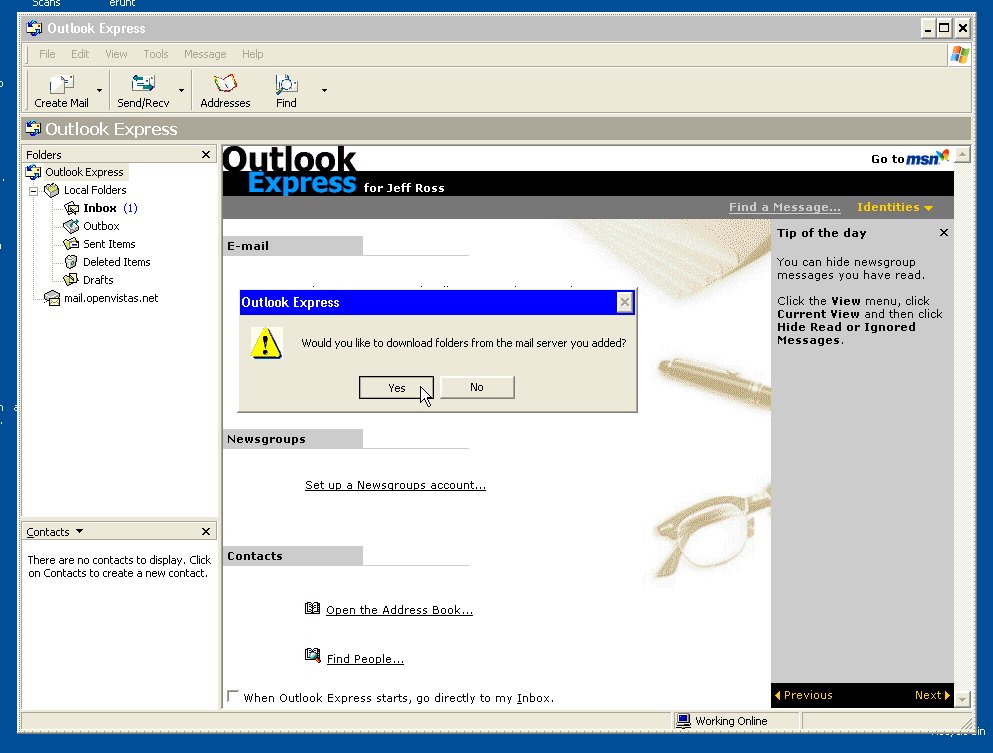The height and width of the screenshot is (753, 993).
Task: Close the Folders pane
Action: tap(206, 155)
